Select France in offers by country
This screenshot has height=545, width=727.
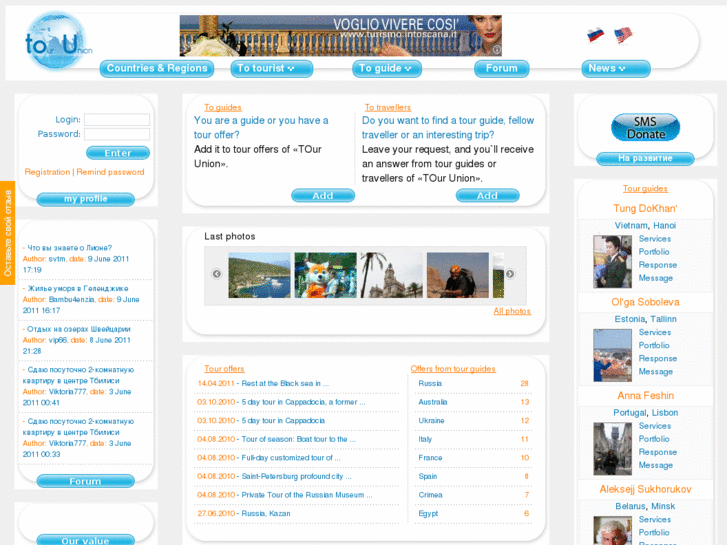click(x=430, y=458)
